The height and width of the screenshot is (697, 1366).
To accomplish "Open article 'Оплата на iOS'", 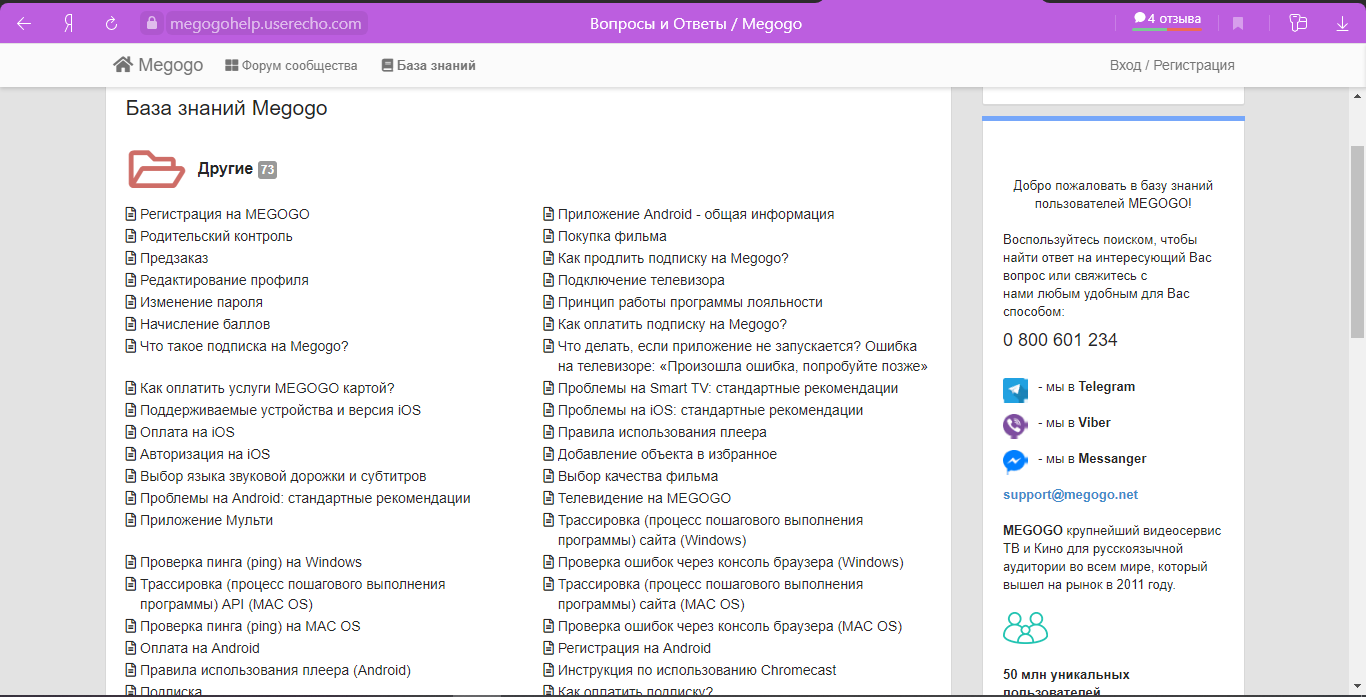I will (x=187, y=432).
